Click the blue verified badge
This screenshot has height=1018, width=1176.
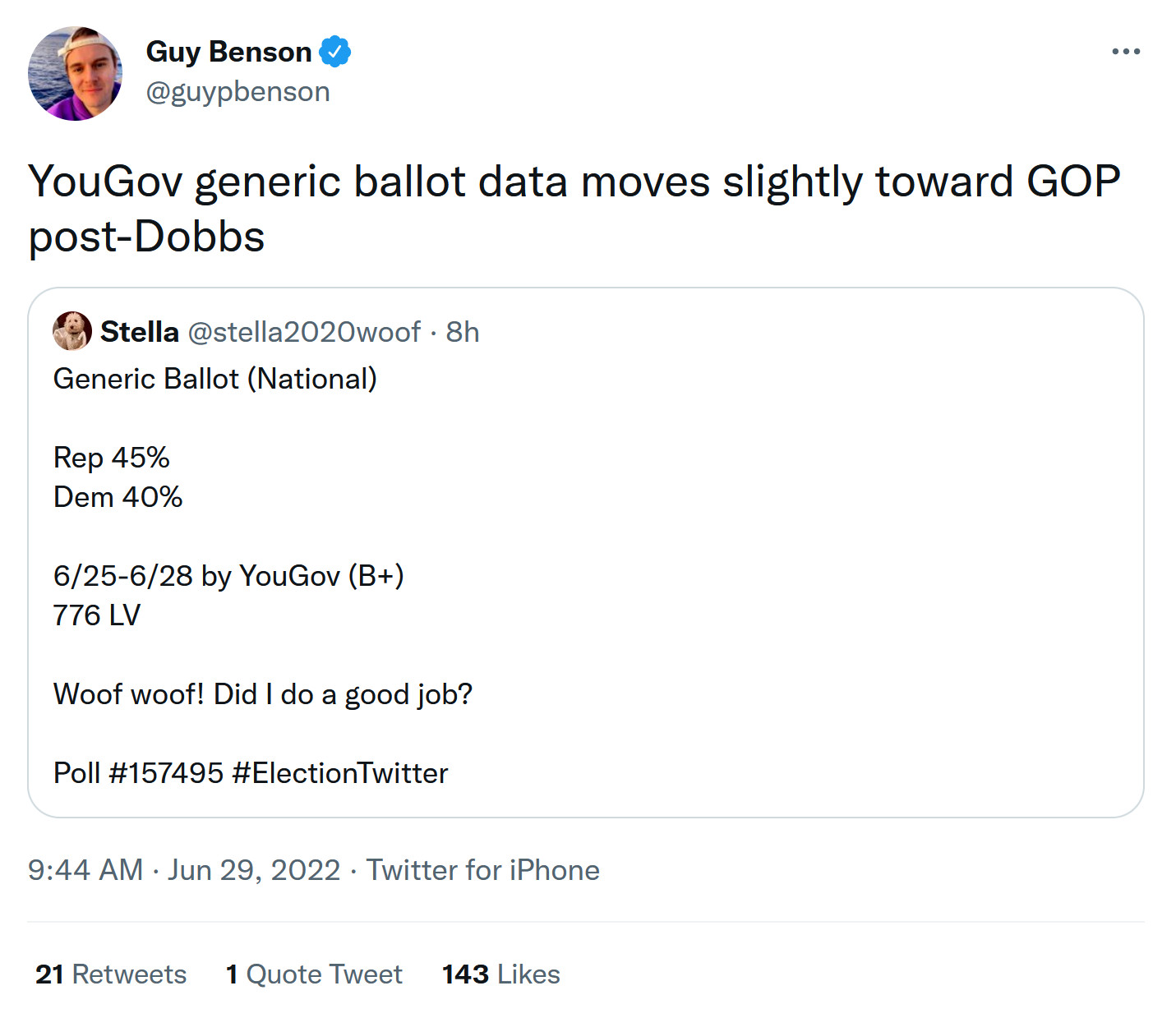[334, 52]
